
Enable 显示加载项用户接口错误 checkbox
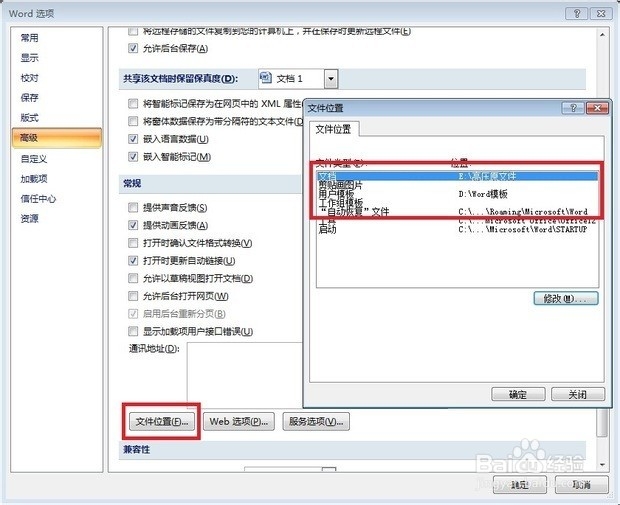(133, 331)
